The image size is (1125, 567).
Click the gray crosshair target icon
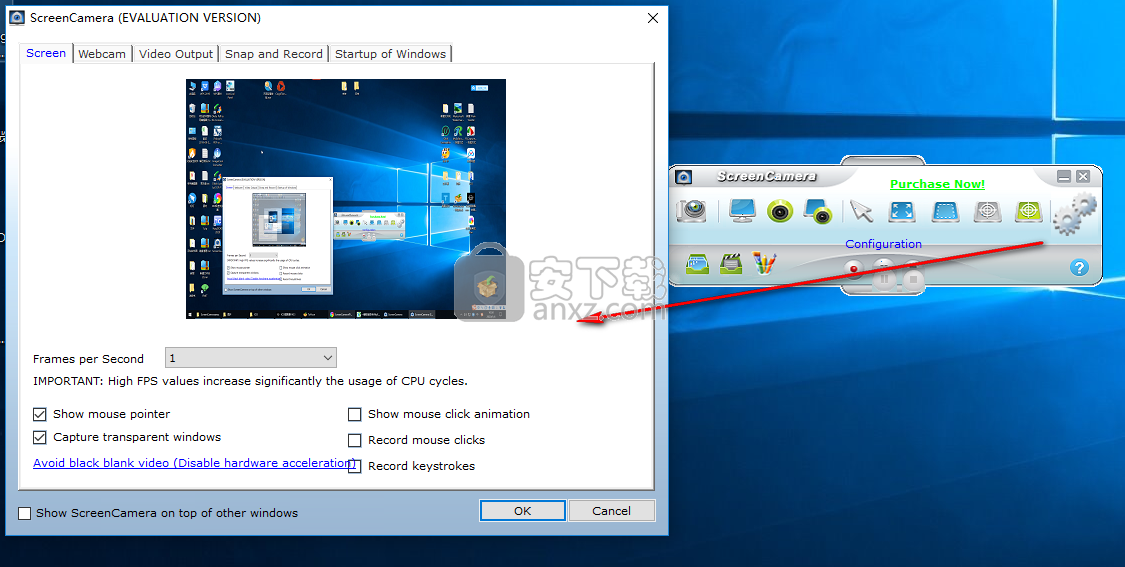click(x=988, y=211)
